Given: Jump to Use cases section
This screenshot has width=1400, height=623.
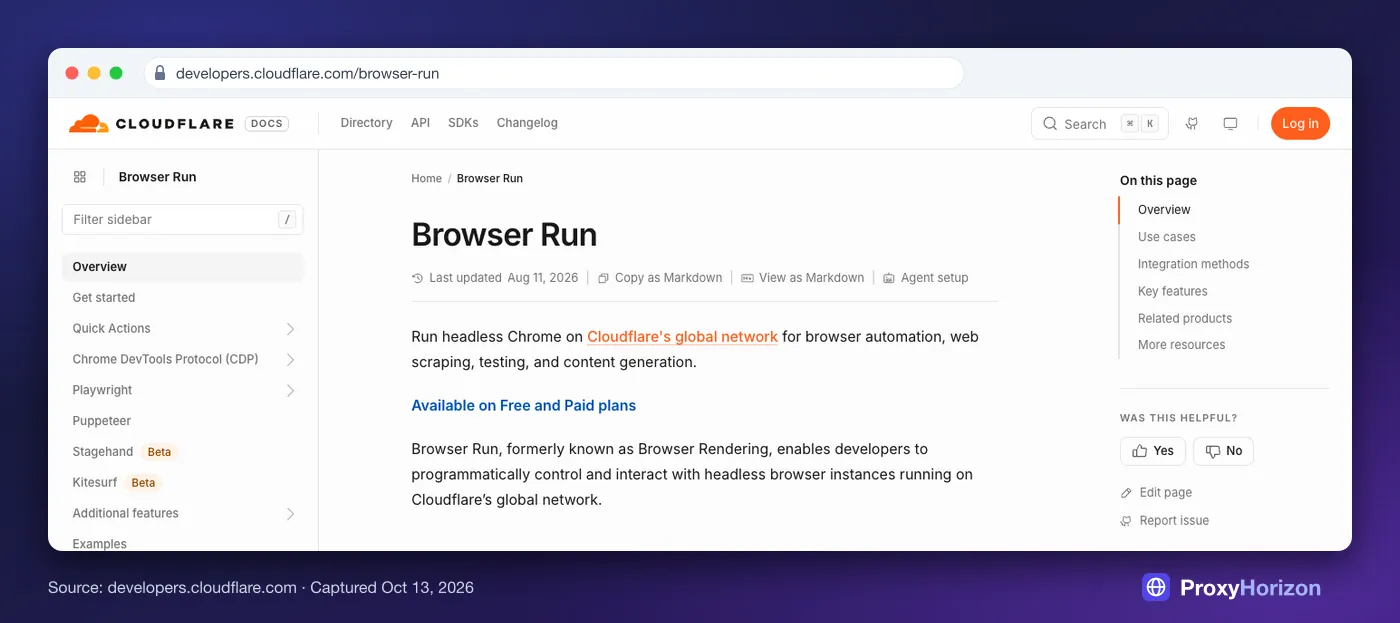Looking at the screenshot, I should click(1166, 237).
